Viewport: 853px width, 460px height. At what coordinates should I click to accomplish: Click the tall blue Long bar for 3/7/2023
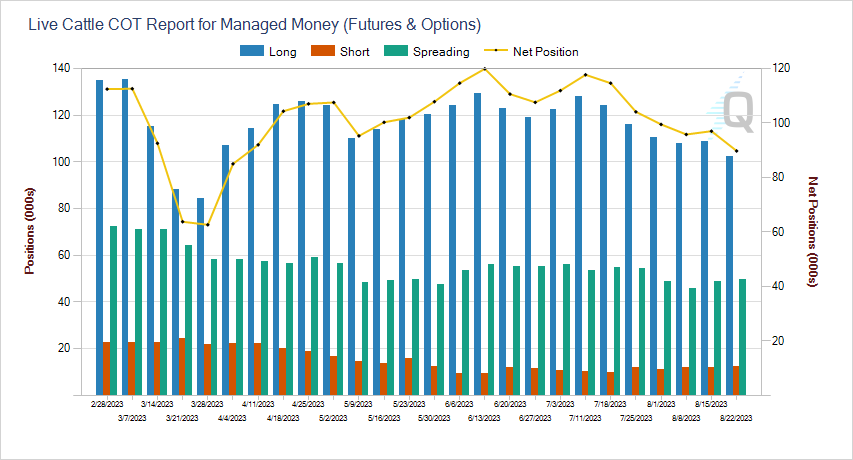(x=125, y=237)
